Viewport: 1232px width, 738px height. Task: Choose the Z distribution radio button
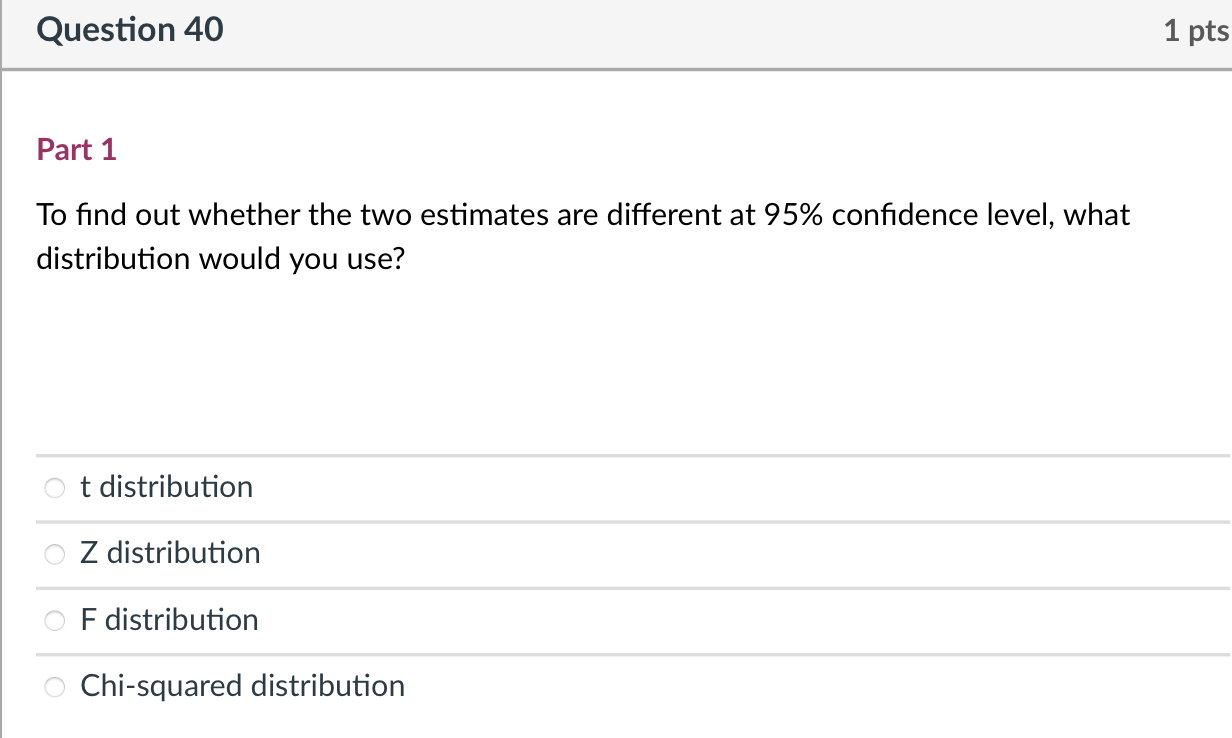point(54,555)
